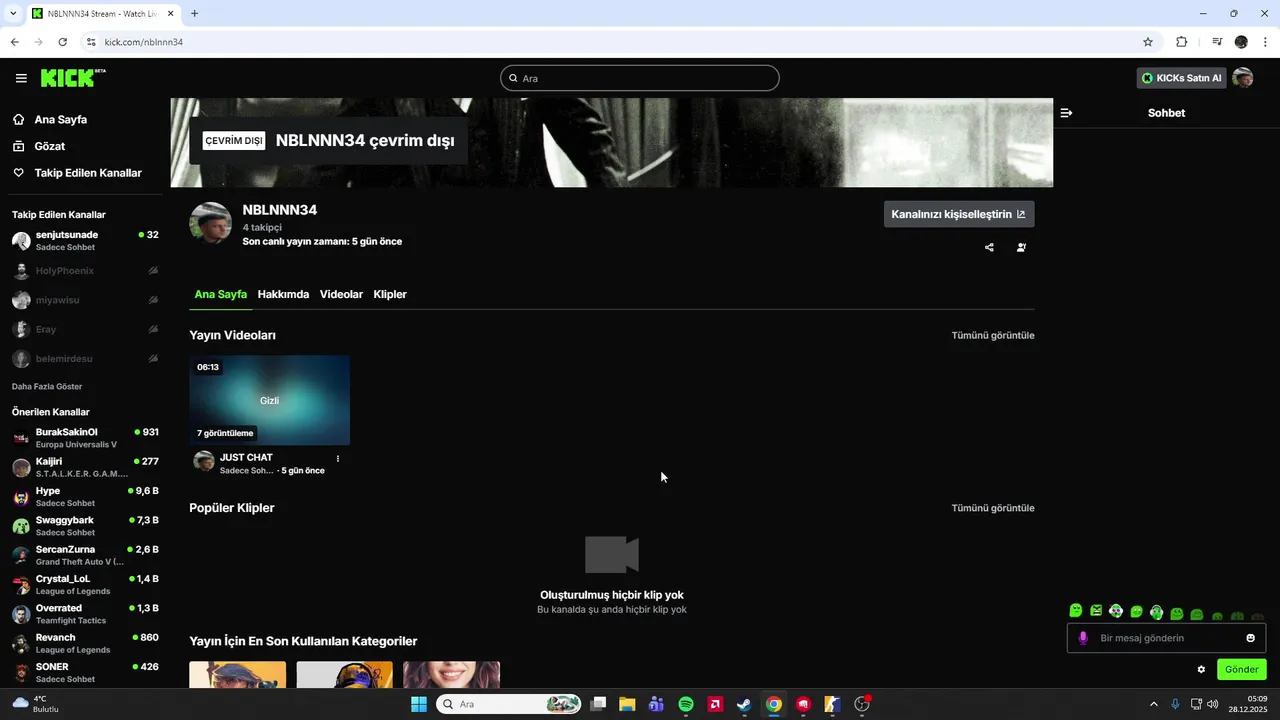Image resolution: width=1280 pixels, height=720 pixels.
Task: Open the SONER recommended channel
Action: [85, 672]
